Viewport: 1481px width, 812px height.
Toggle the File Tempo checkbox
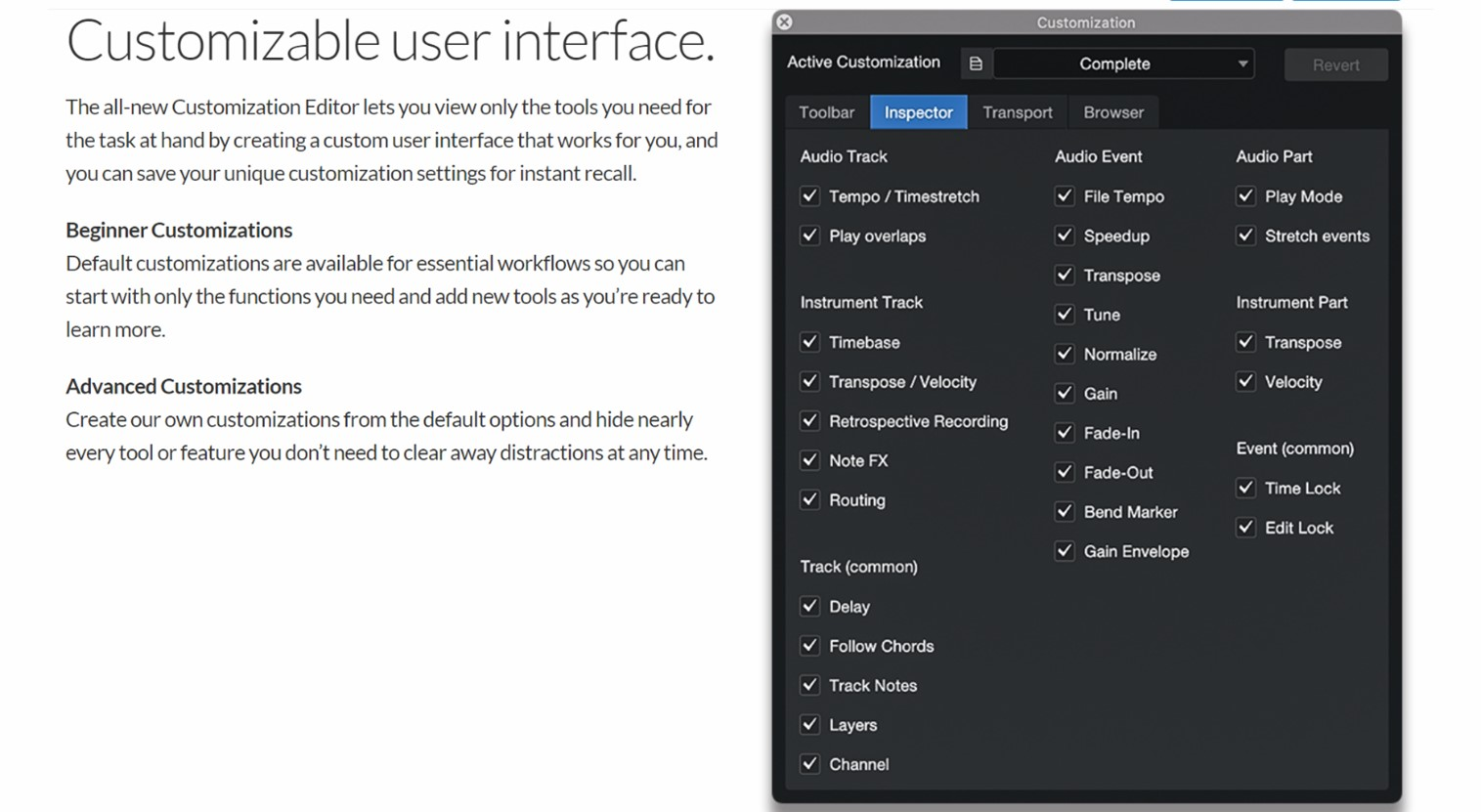[1065, 195]
